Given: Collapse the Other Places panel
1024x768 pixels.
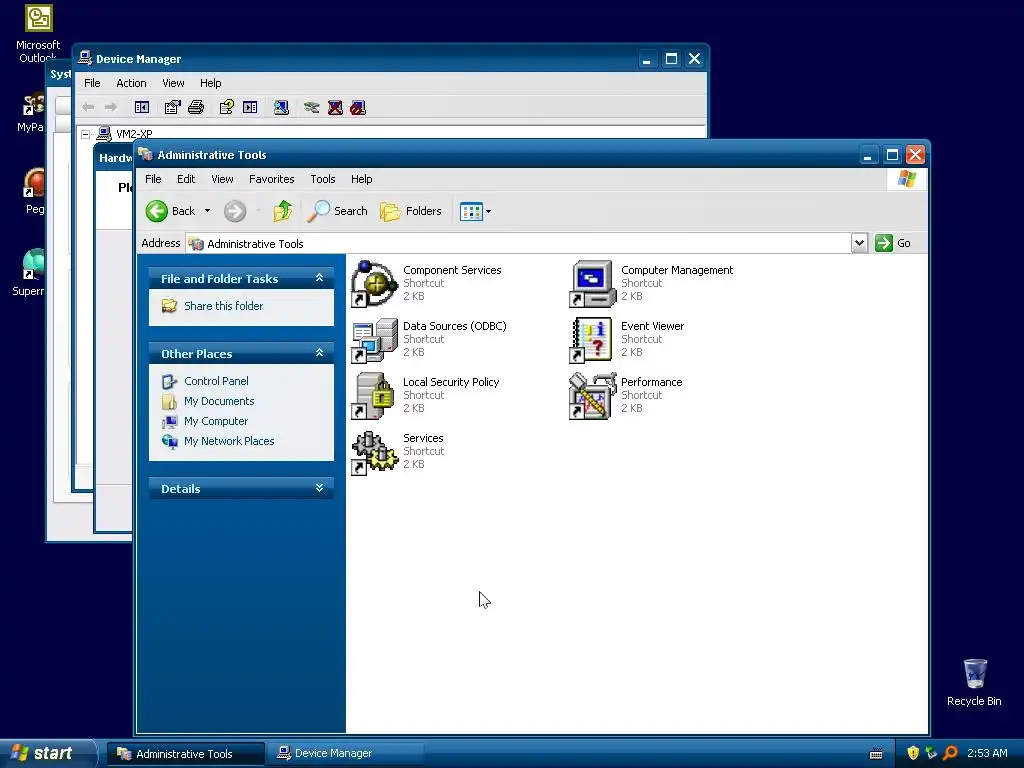Looking at the screenshot, I should 319,353.
